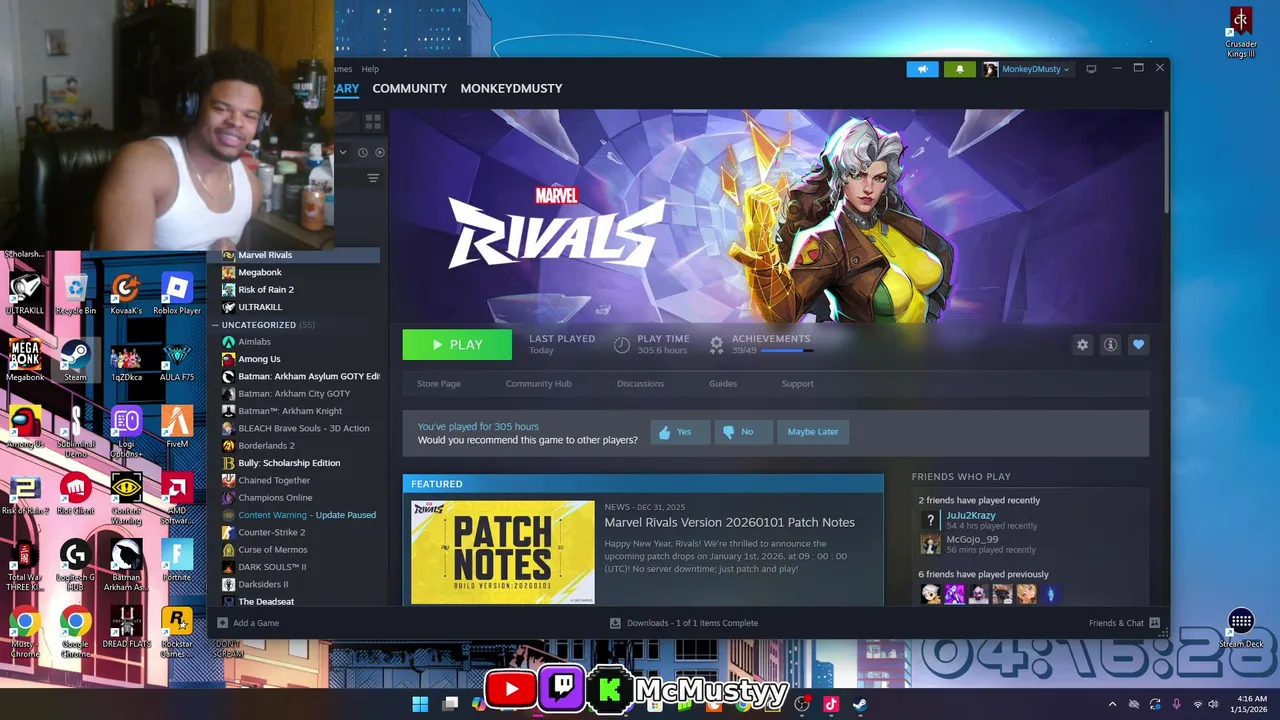Open the Steam desktop shortcut
Image resolution: width=1280 pixels, height=720 pixels.
pos(75,361)
